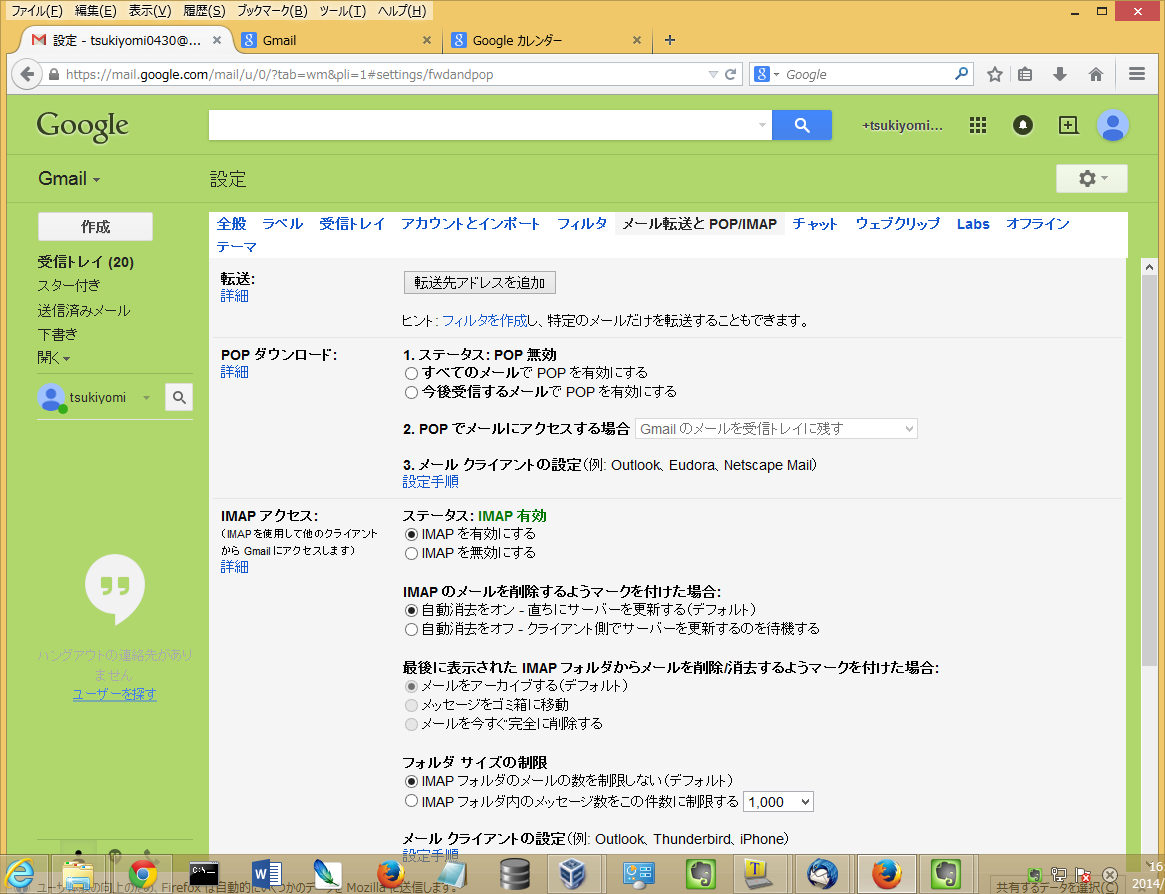Switch to the ラベル settings tab
The width and height of the screenshot is (1165, 894).
click(282, 224)
